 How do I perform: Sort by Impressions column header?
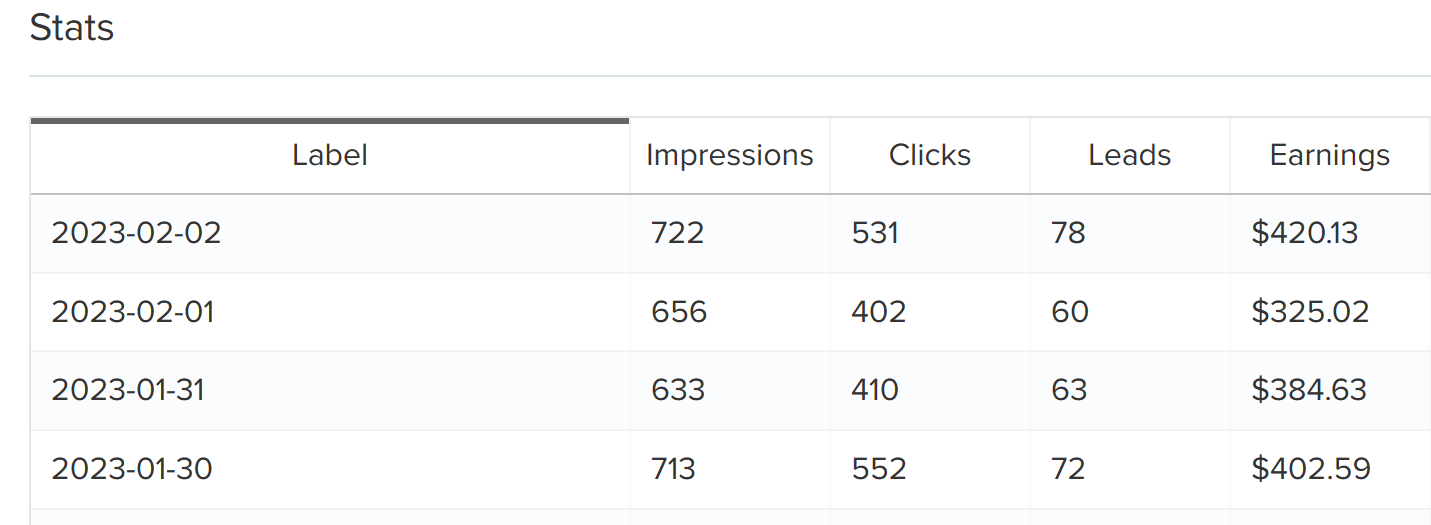click(x=730, y=156)
